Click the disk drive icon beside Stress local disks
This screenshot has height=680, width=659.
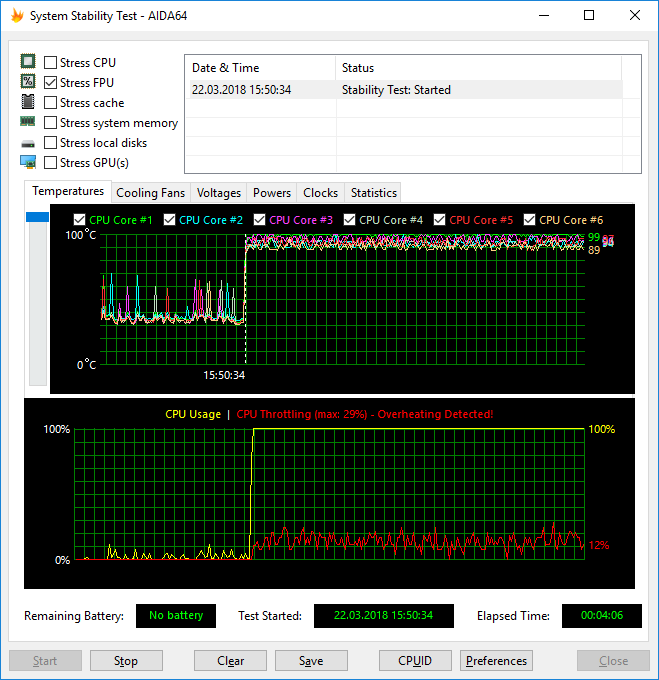coord(28,144)
